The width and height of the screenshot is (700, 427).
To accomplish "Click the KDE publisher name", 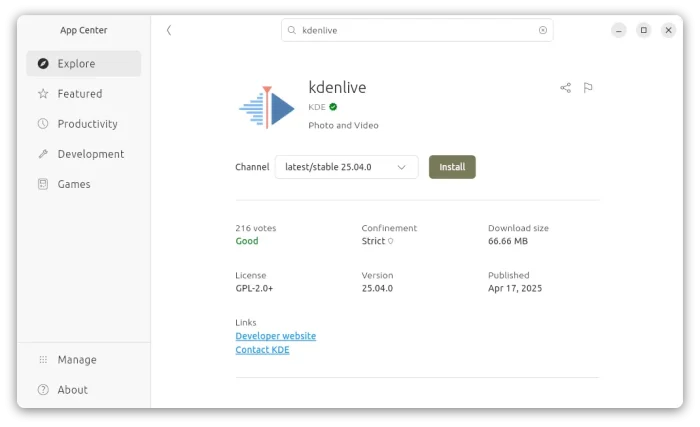I will tap(317, 107).
